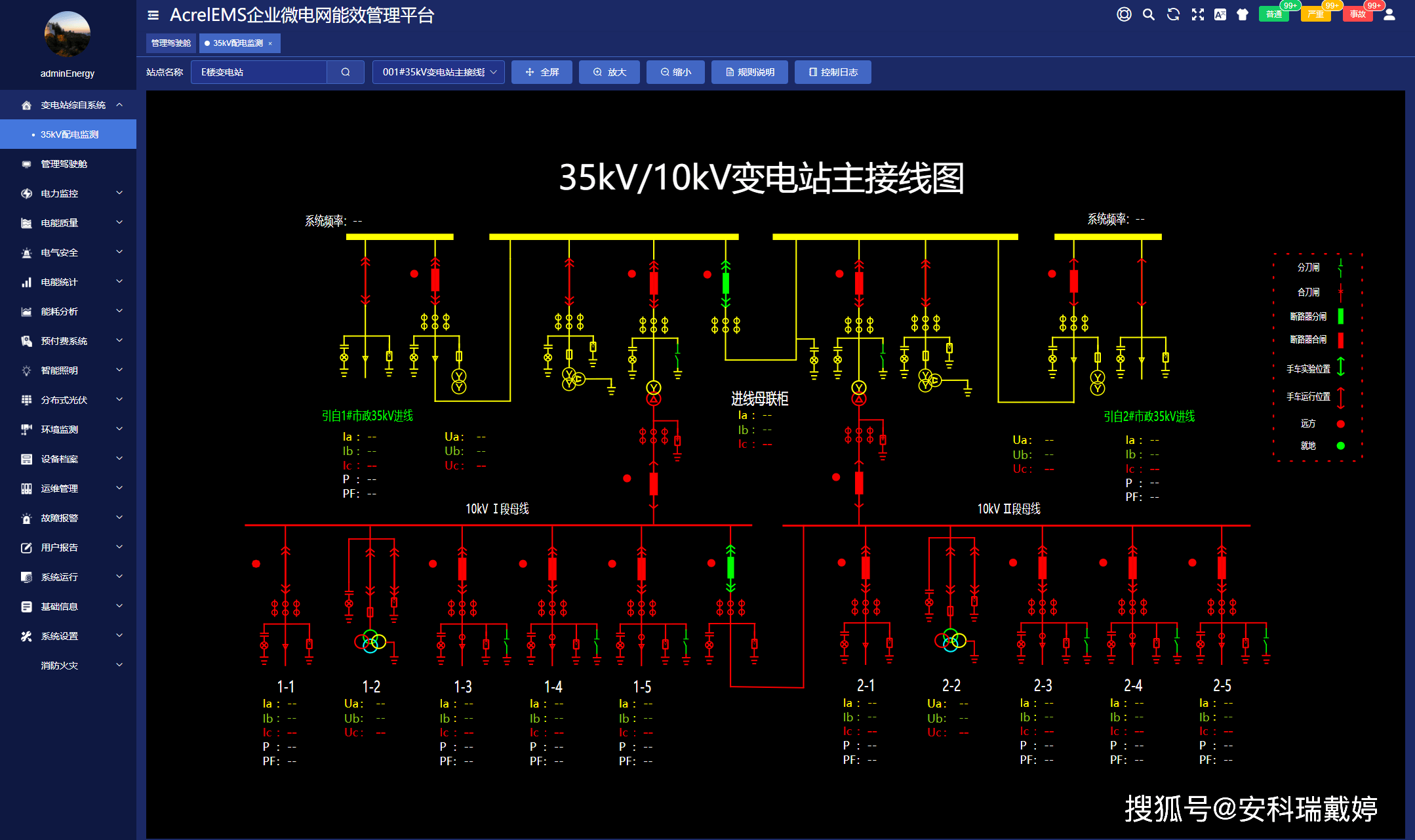Image resolution: width=1415 pixels, height=840 pixels.
Task: Click the 运维管理 sidebar icon
Action: coord(26,489)
